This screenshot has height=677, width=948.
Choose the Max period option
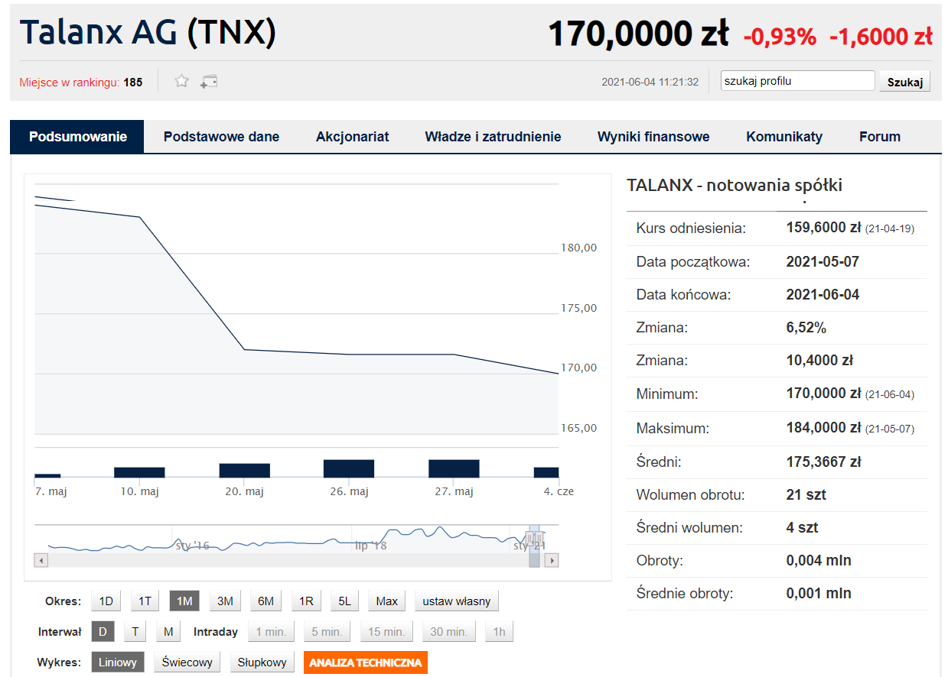click(386, 601)
